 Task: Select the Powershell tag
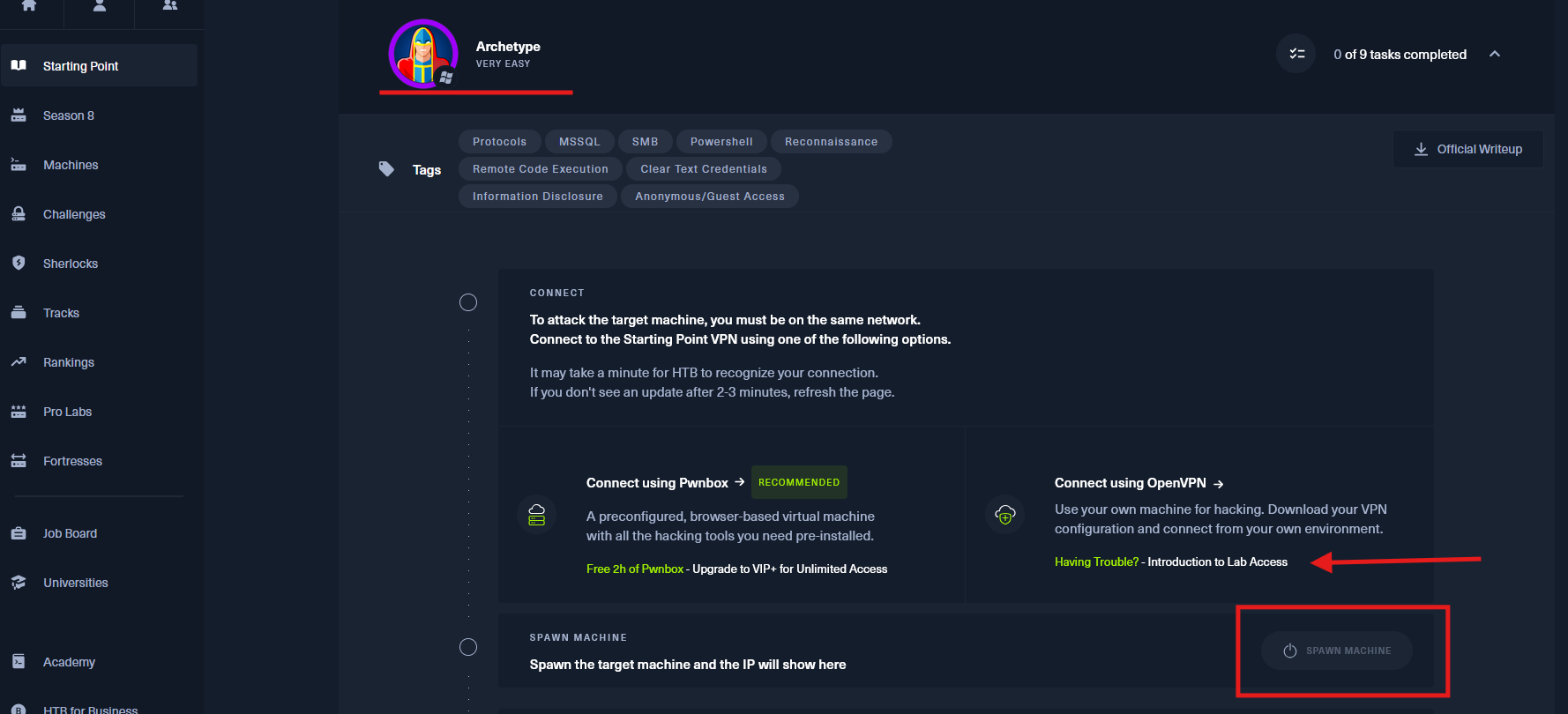coord(721,141)
